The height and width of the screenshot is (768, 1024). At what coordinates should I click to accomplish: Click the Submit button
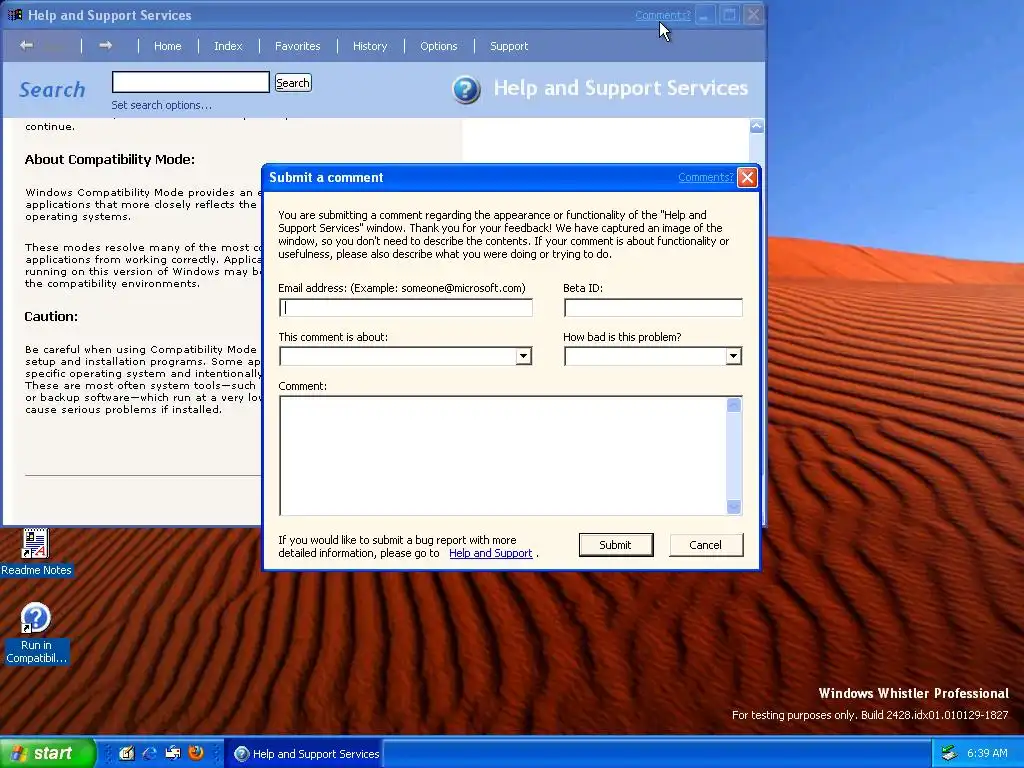(x=616, y=545)
